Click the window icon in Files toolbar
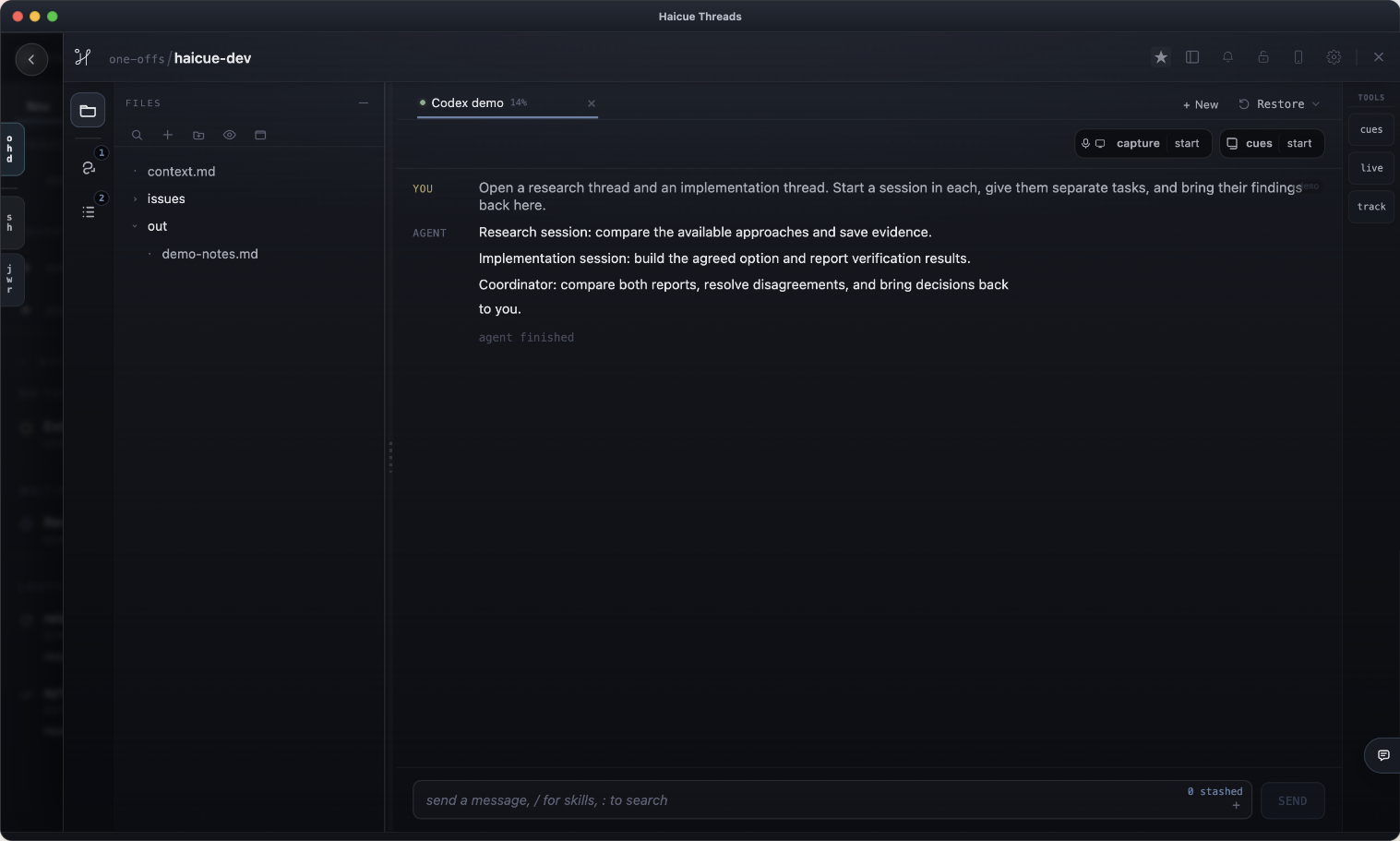 click(x=260, y=135)
